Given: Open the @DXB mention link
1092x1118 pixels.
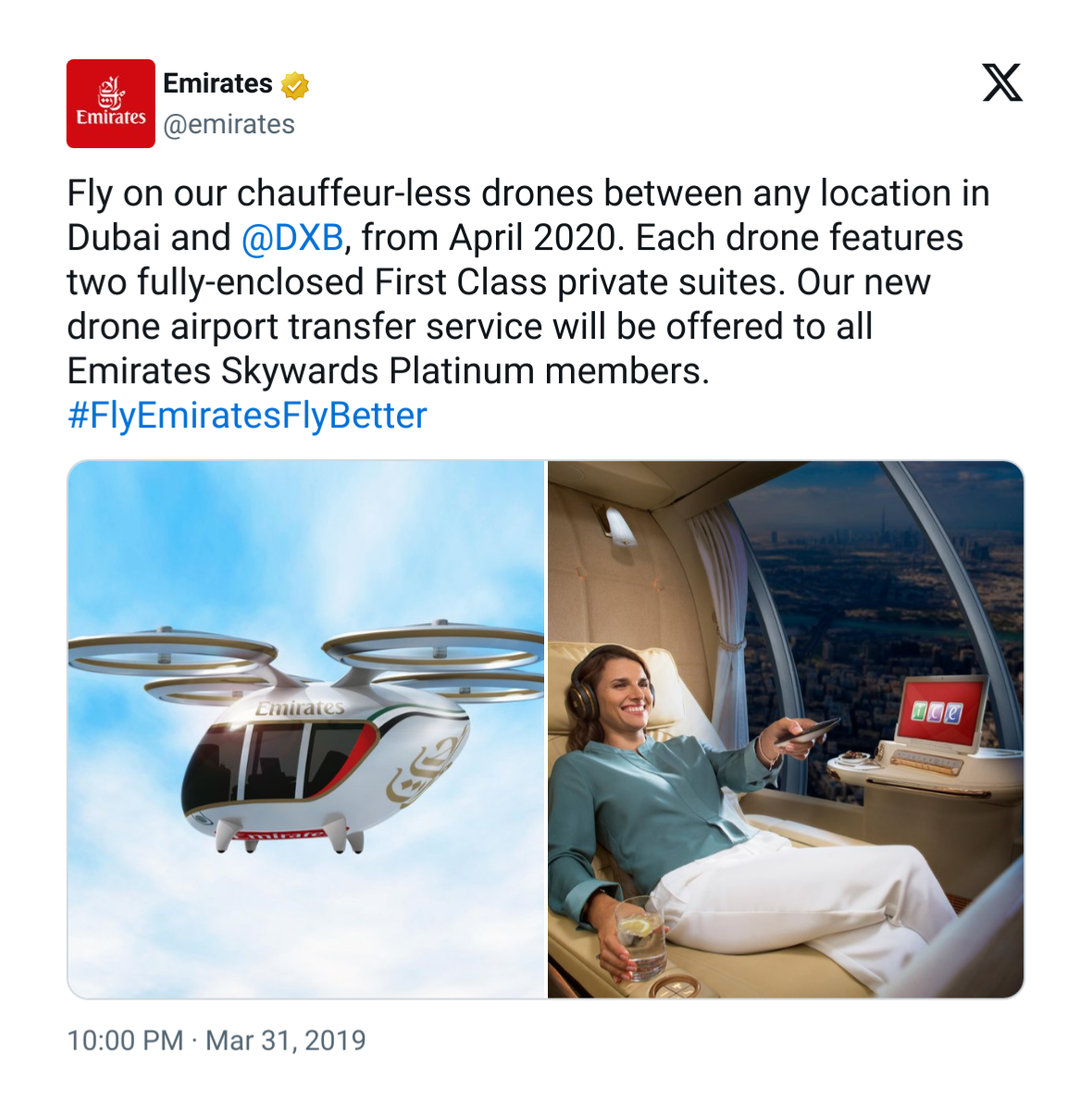Looking at the screenshot, I should click(x=292, y=239).
